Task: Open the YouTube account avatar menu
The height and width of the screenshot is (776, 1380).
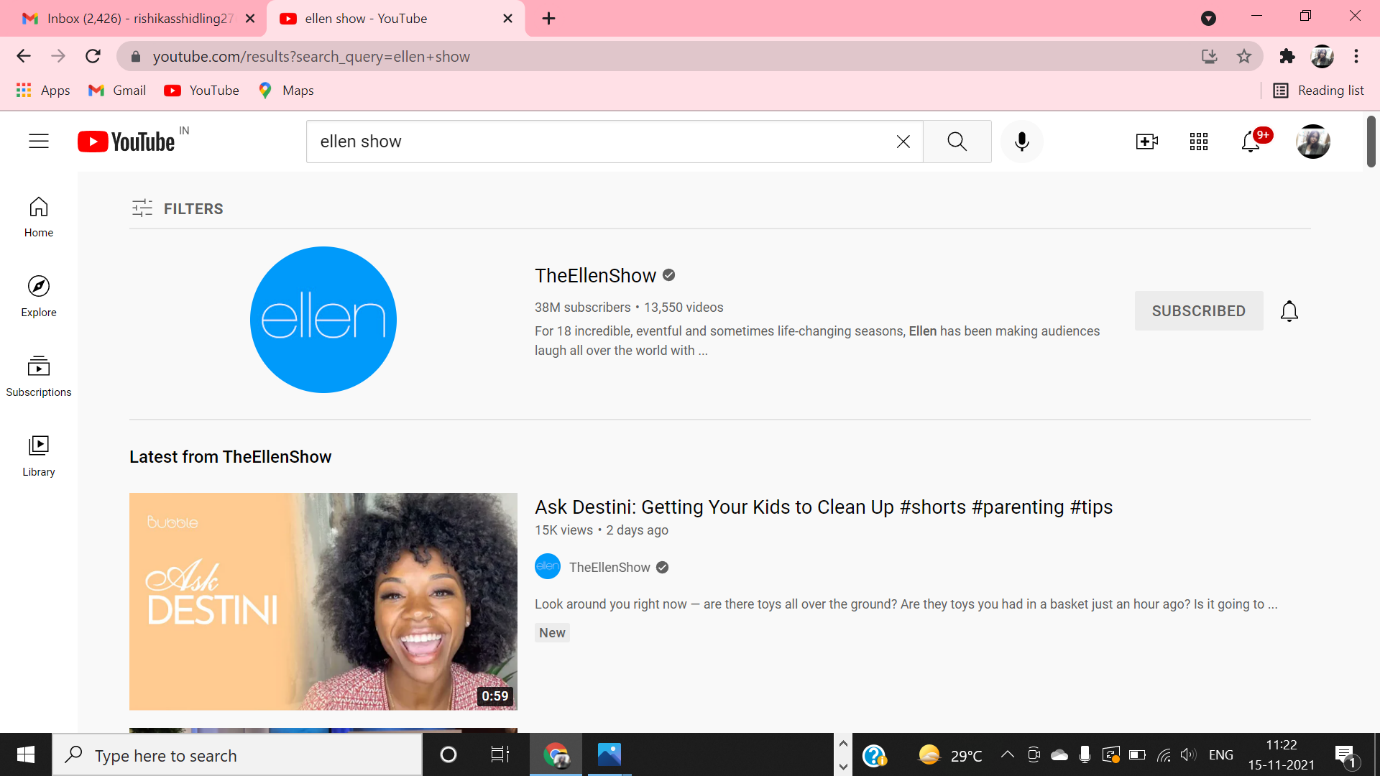Action: [1313, 142]
